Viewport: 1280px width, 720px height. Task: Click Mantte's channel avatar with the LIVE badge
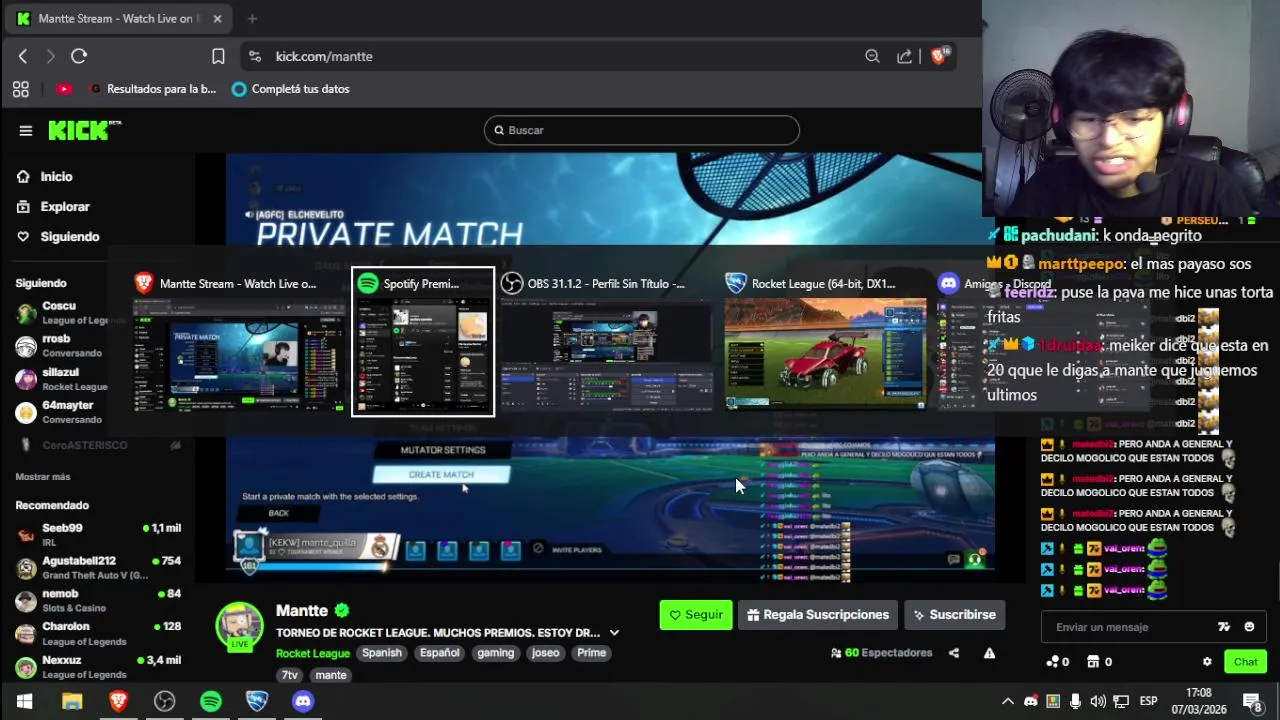pyautogui.click(x=240, y=627)
